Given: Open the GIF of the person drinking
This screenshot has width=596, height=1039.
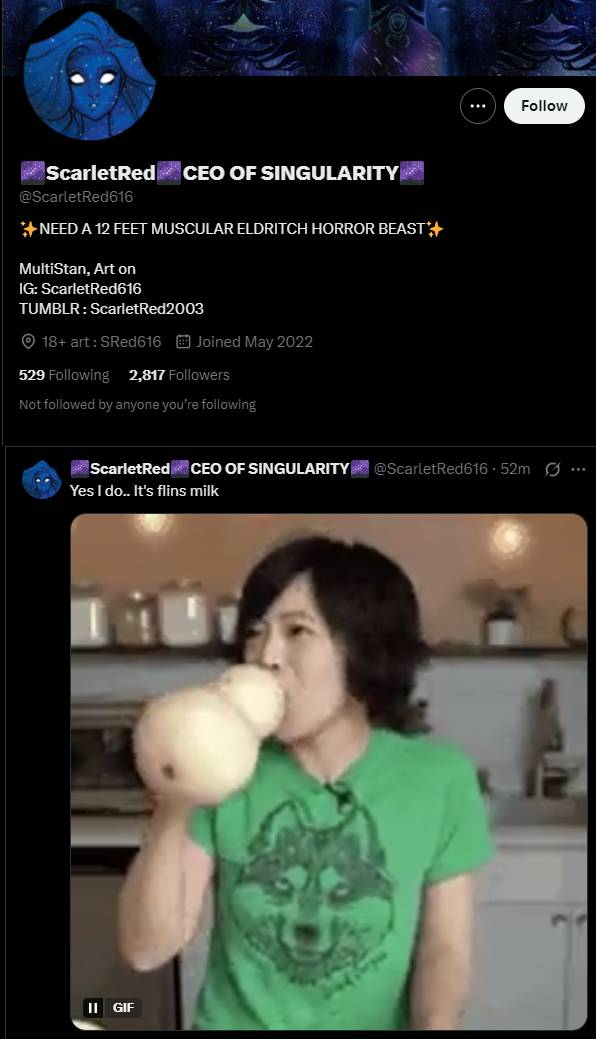Looking at the screenshot, I should (329, 772).
